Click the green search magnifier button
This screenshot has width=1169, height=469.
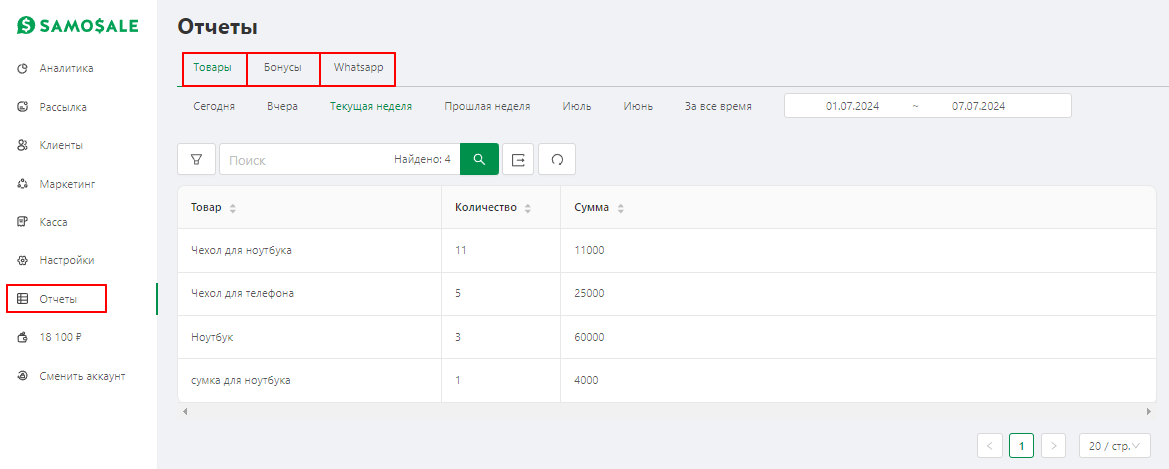[479, 160]
